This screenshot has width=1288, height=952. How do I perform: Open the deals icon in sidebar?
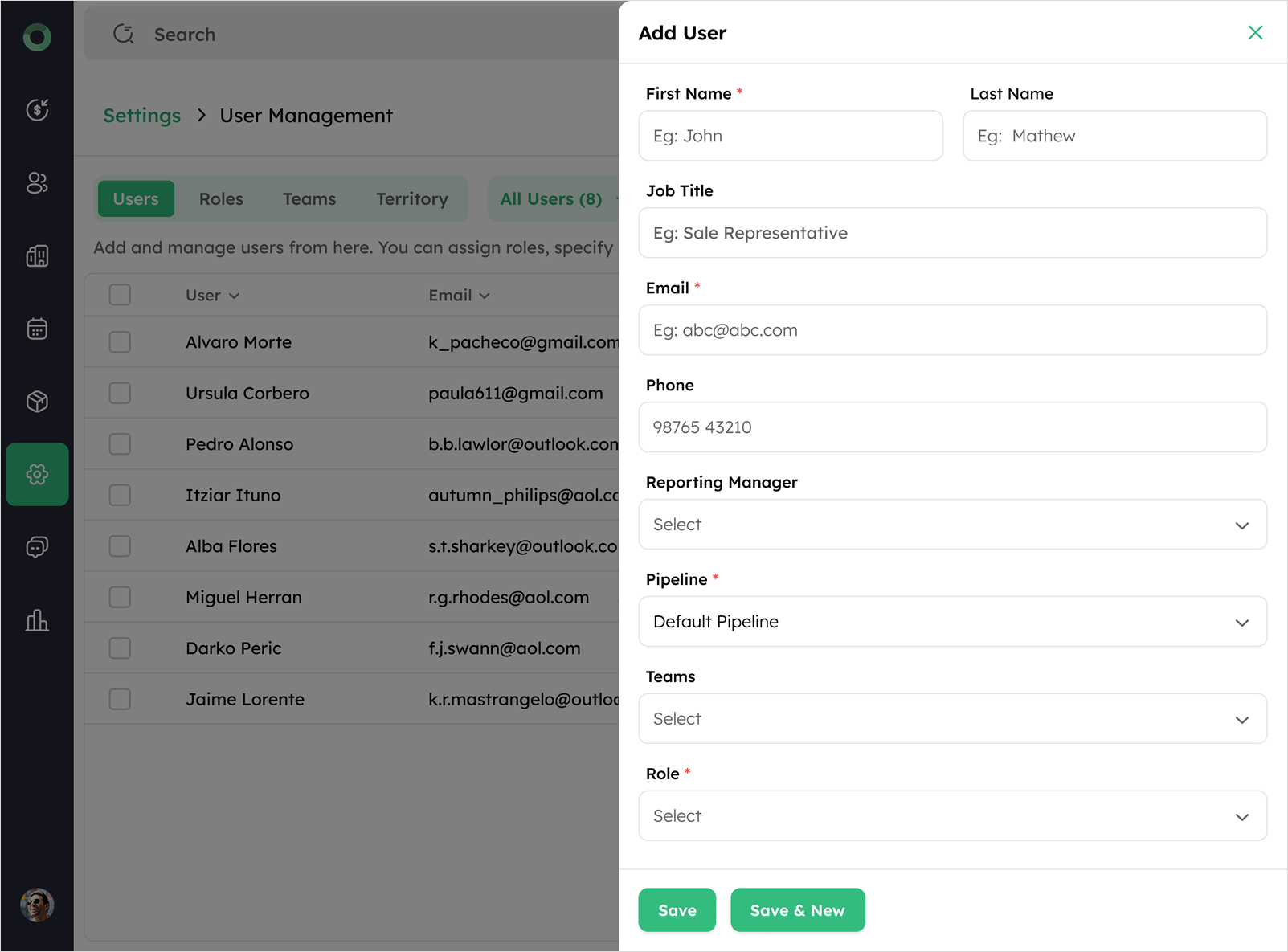[x=37, y=109]
